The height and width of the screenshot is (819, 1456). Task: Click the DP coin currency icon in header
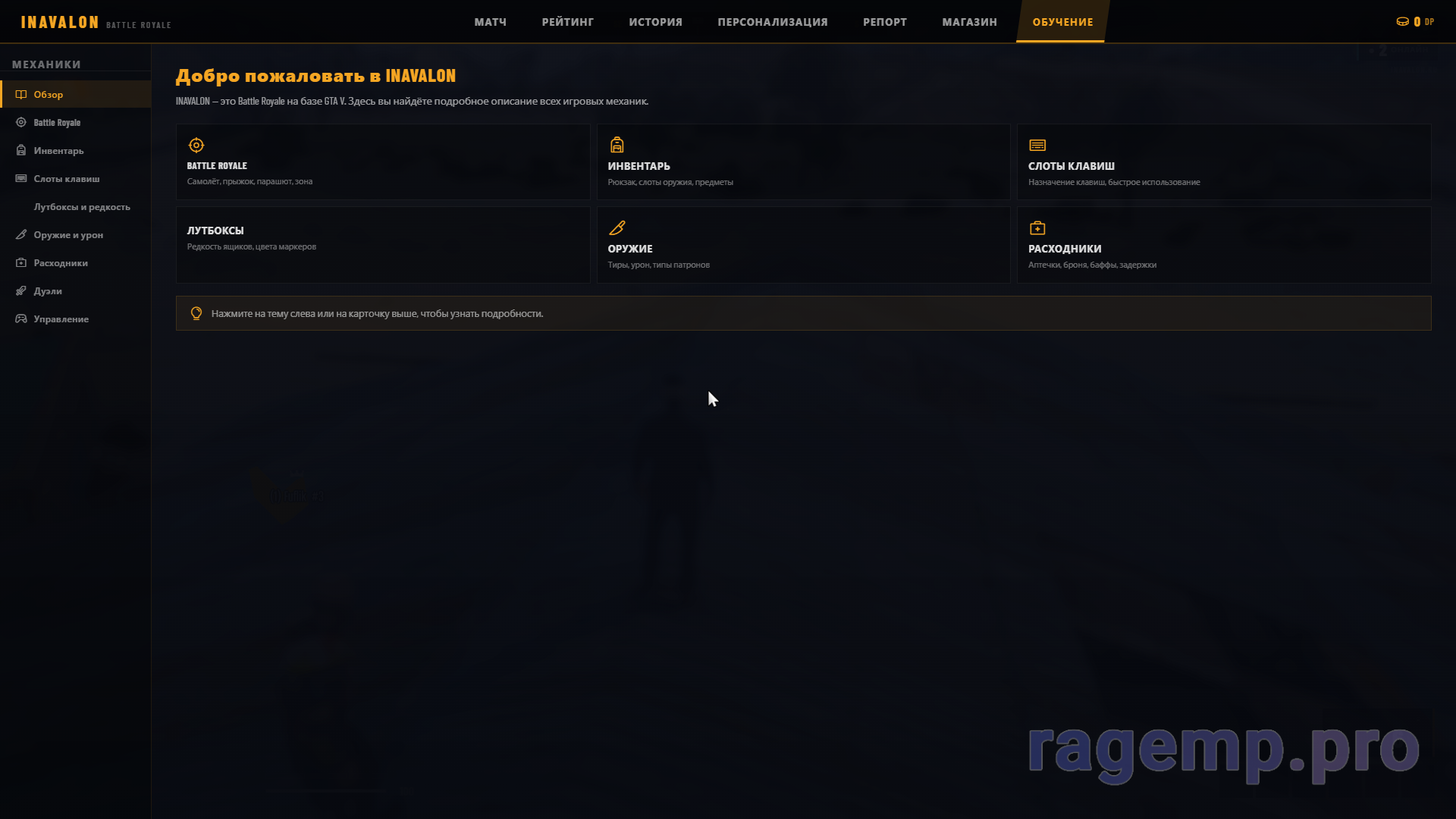pyautogui.click(x=1402, y=22)
